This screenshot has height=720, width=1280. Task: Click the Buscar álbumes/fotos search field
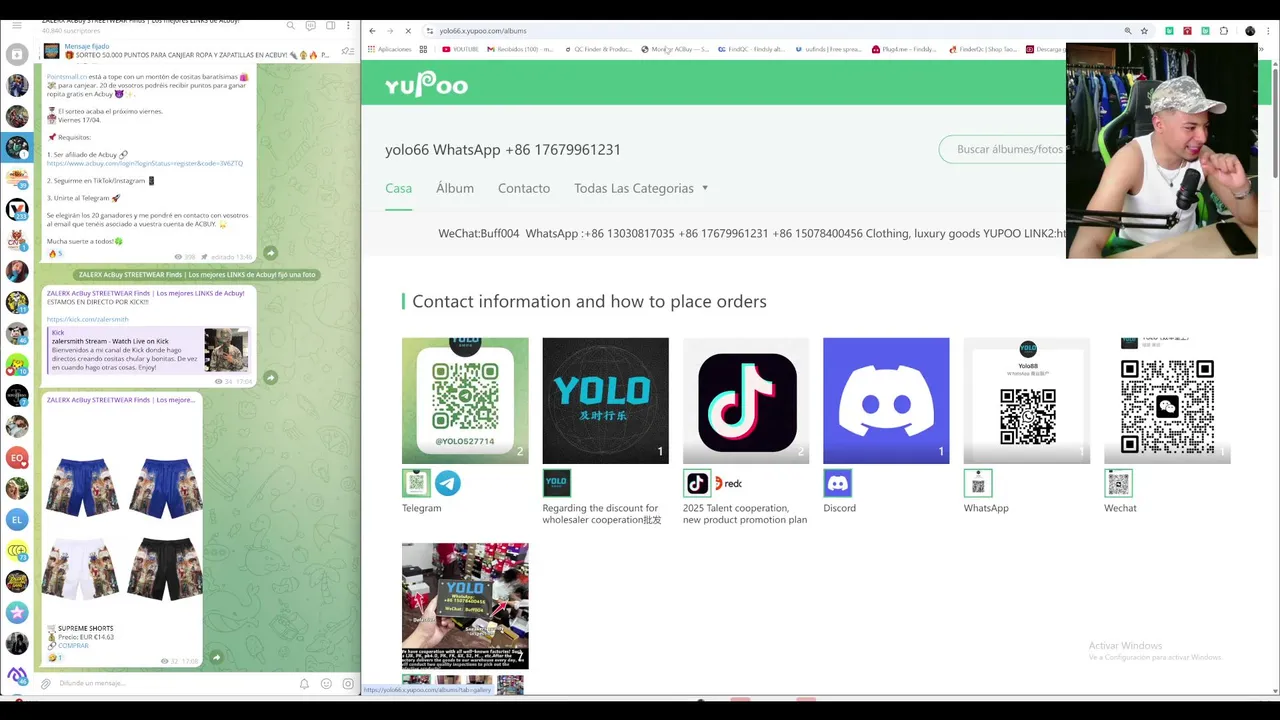pyautogui.click(x=1005, y=149)
